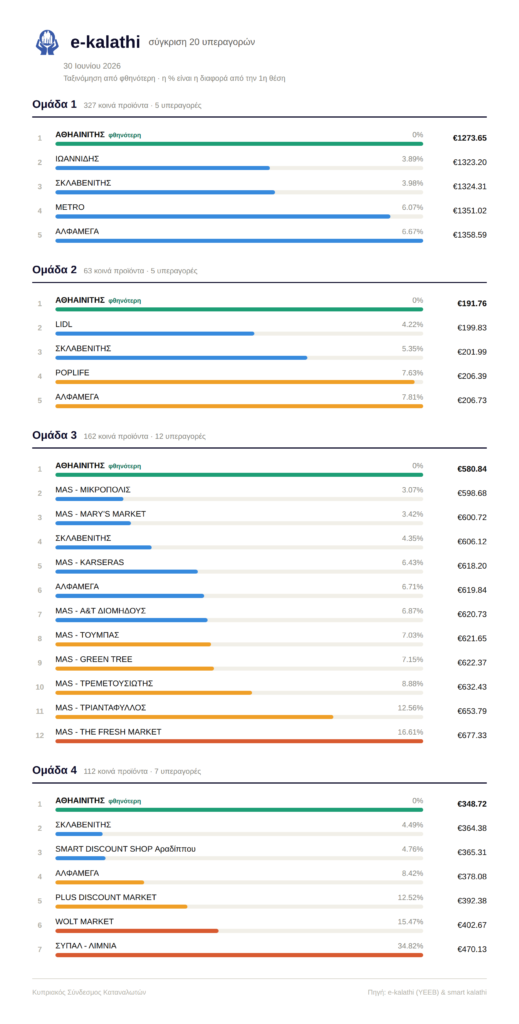
Task: Click the €1273.65 total price
Action: [x=469, y=138]
